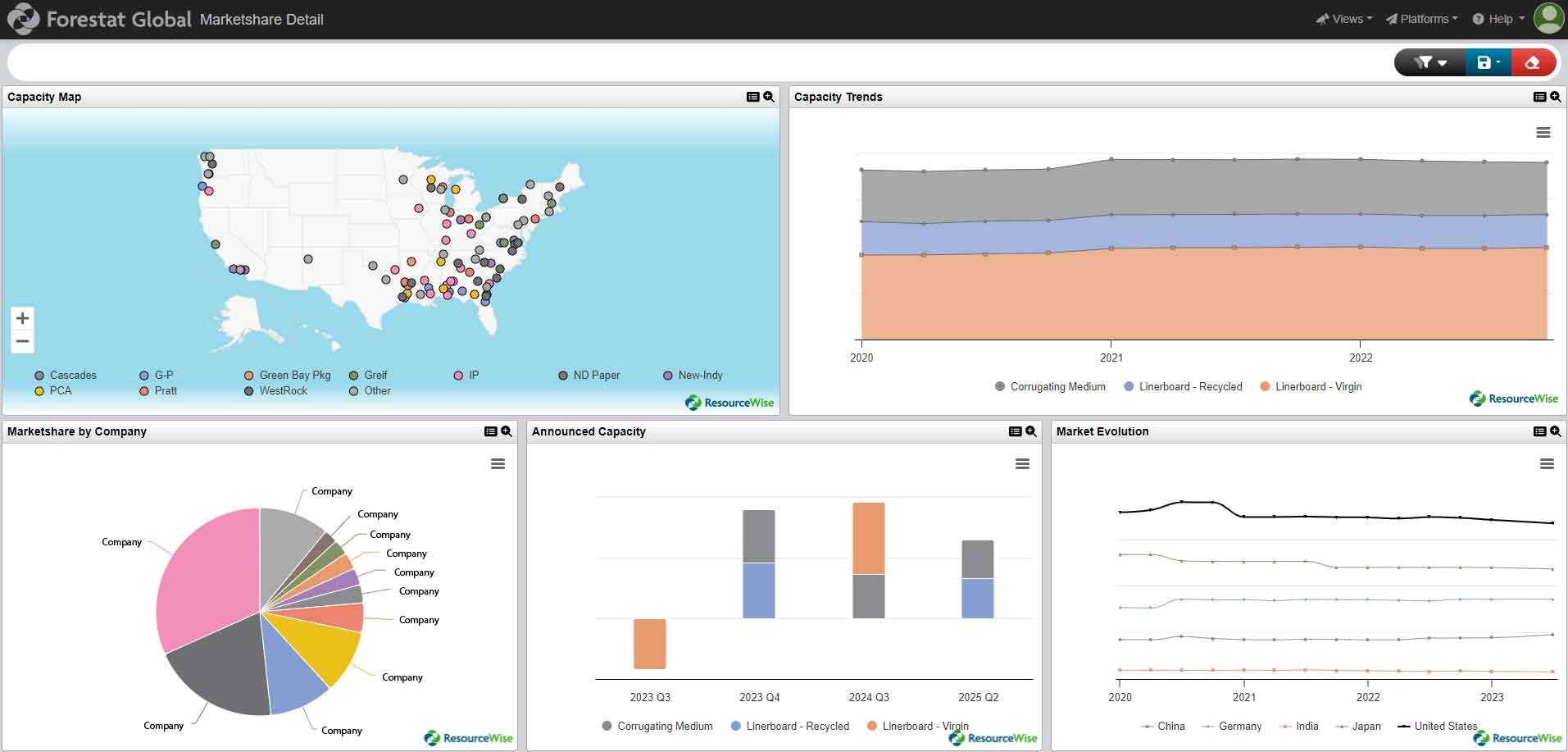Image resolution: width=1568 pixels, height=752 pixels.
Task: Open the Marketshare by Company table icon
Action: click(490, 431)
